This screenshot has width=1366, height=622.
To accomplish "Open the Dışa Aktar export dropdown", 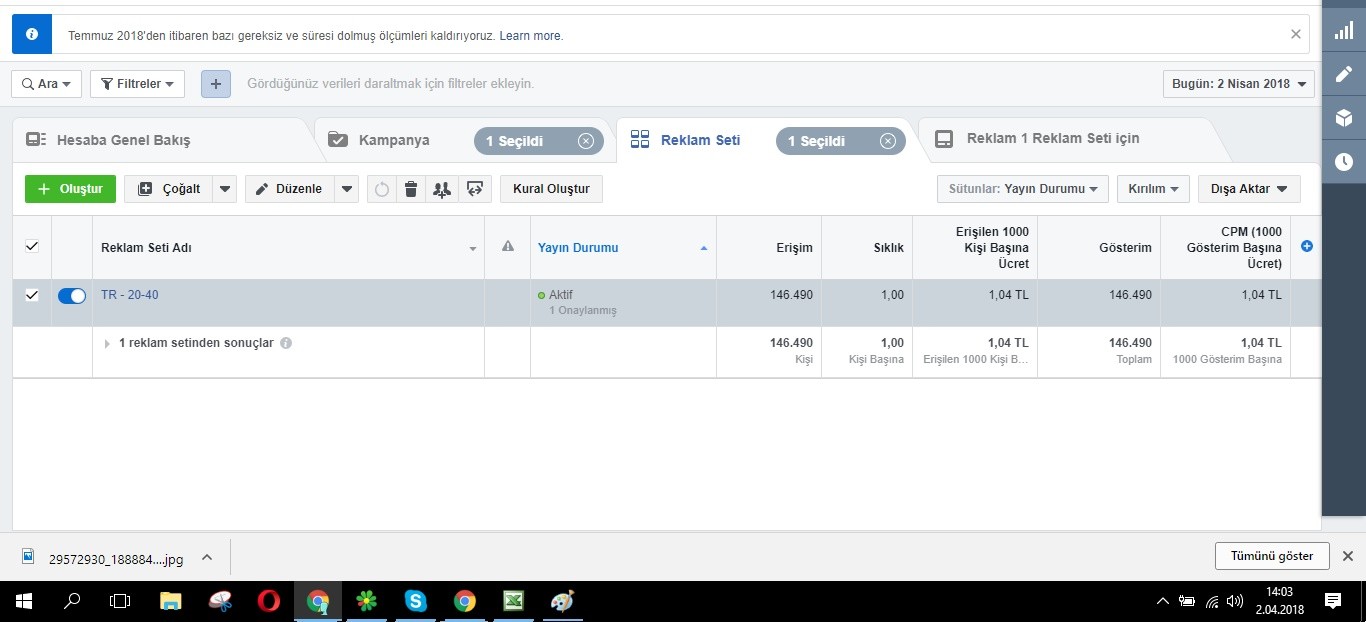I will pyautogui.click(x=1249, y=189).
